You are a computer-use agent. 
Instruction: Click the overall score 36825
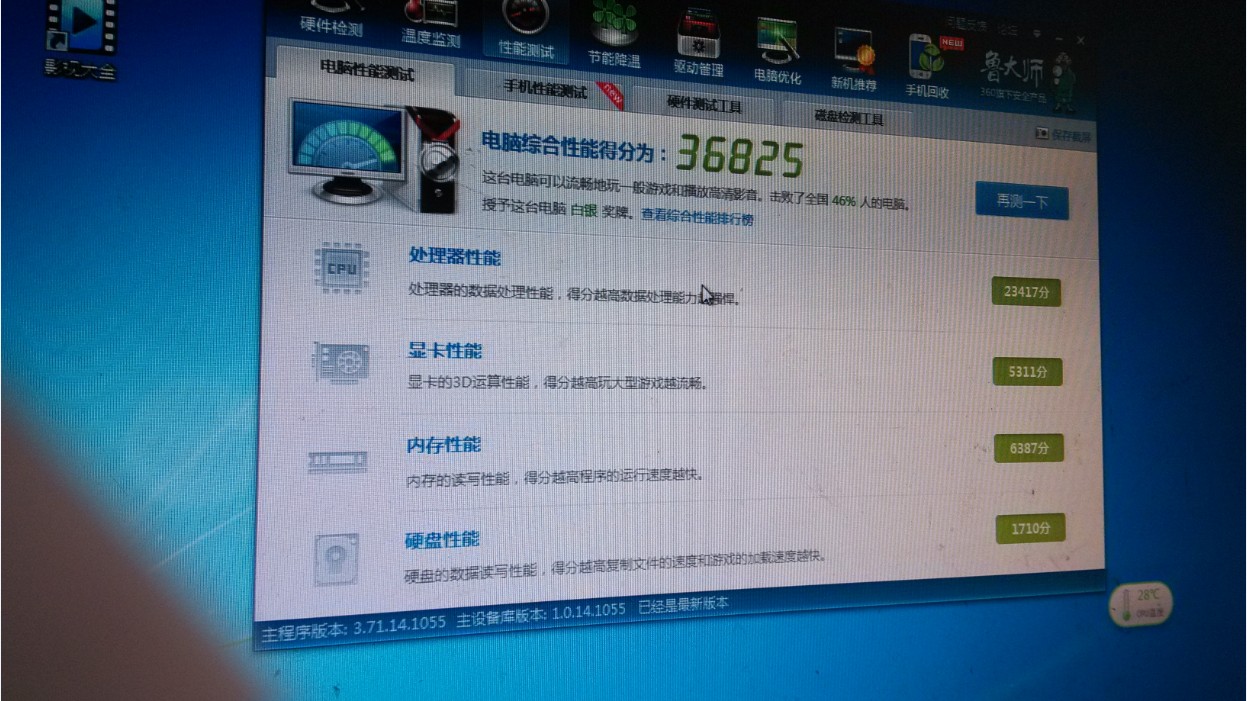point(740,157)
